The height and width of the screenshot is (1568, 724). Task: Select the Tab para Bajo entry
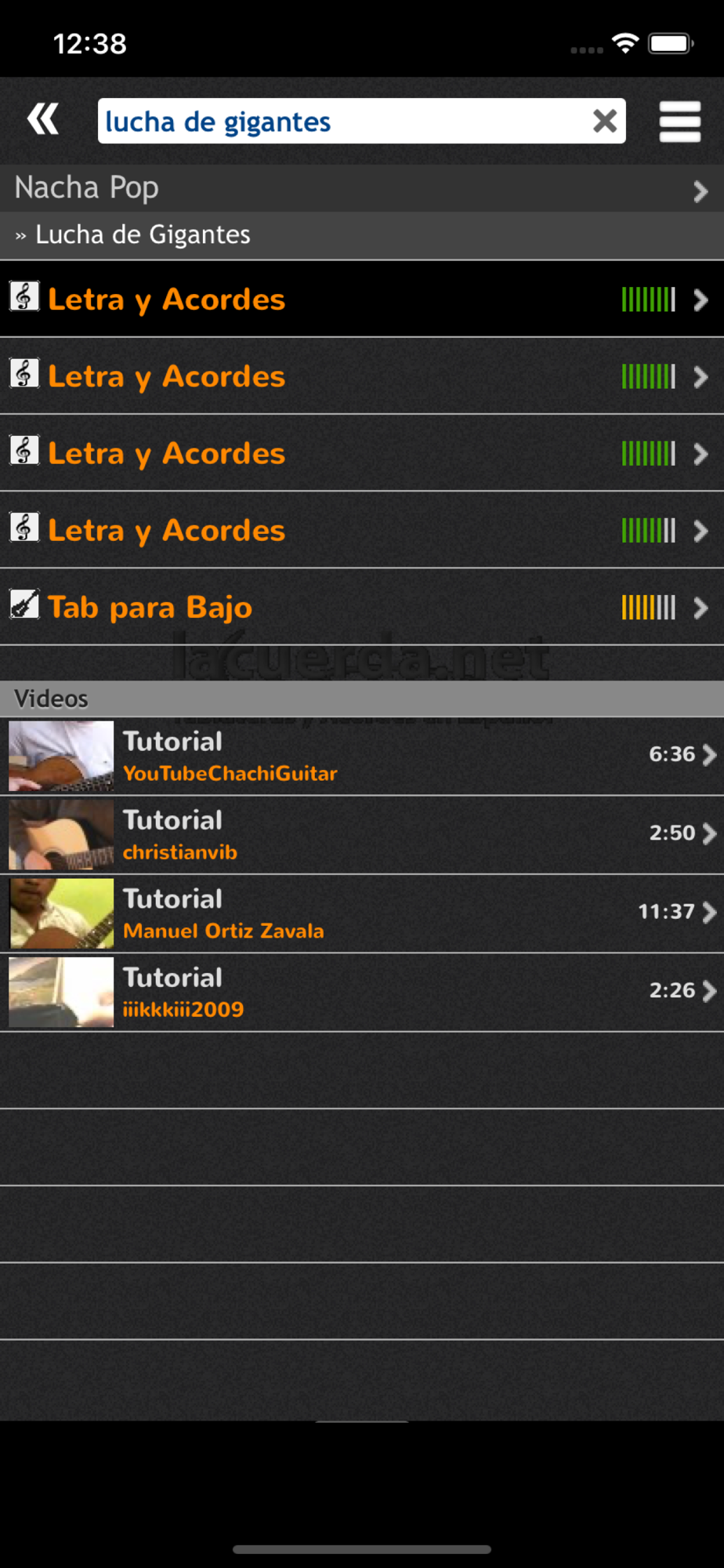click(362, 608)
